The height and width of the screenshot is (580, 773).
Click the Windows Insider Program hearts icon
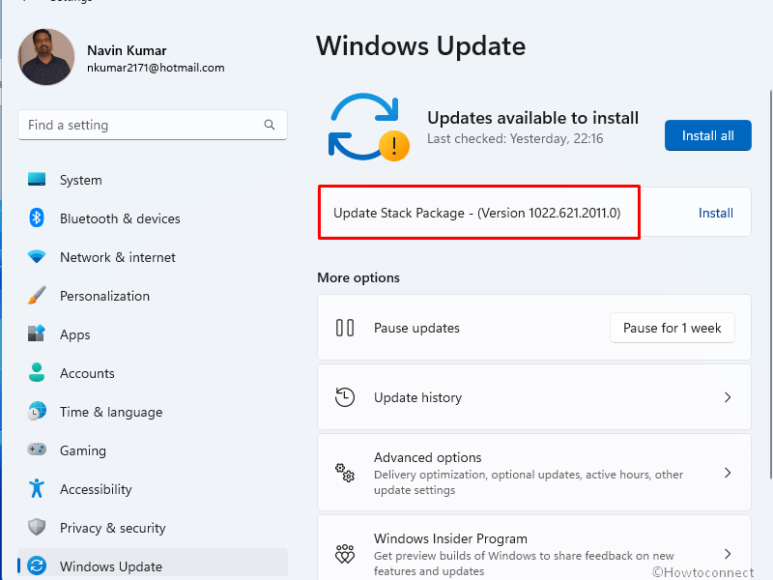pos(345,554)
